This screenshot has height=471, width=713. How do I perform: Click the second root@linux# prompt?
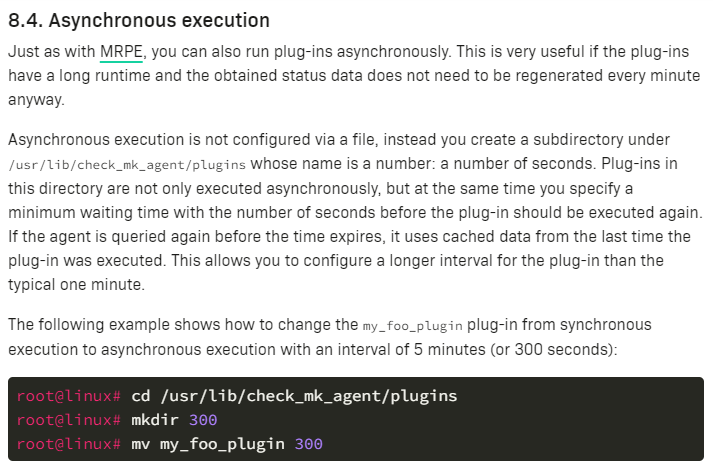(x=69, y=420)
